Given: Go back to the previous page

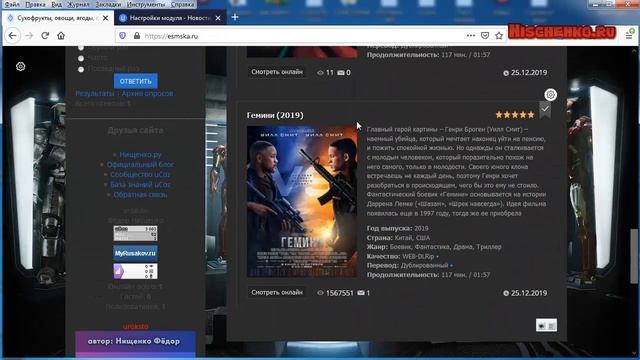Looking at the screenshot, I should [12, 36].
